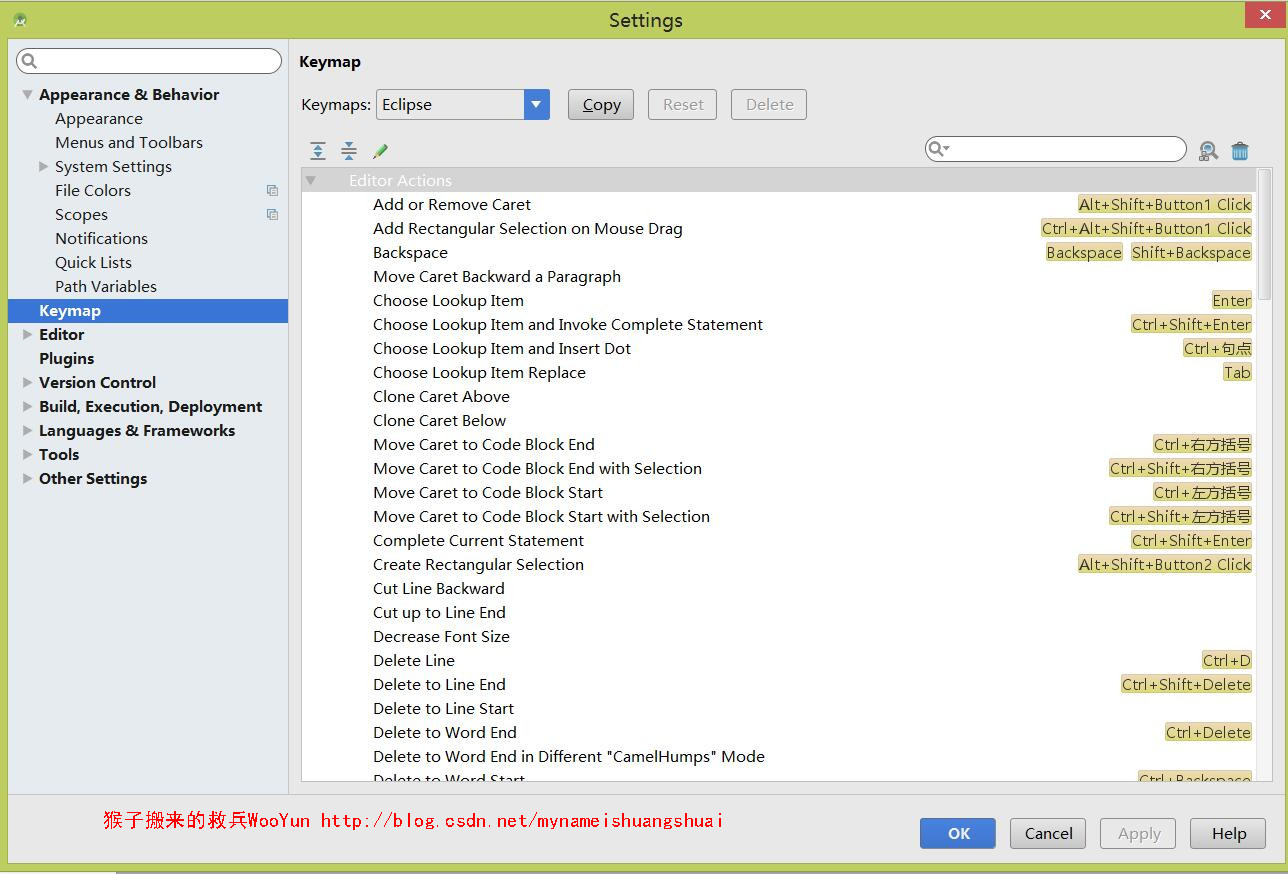The height and width of the screenshot is (874, 1288).
Task: Select the Keymap item in the sidebar
Action: coord(148,310)
